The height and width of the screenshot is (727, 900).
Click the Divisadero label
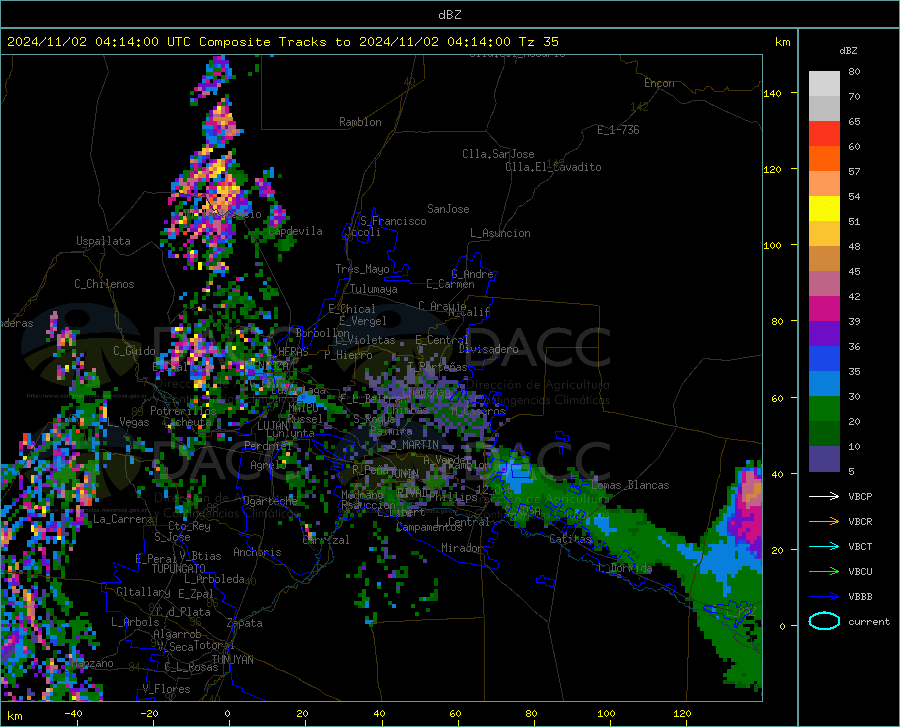(x=488, y=349)
